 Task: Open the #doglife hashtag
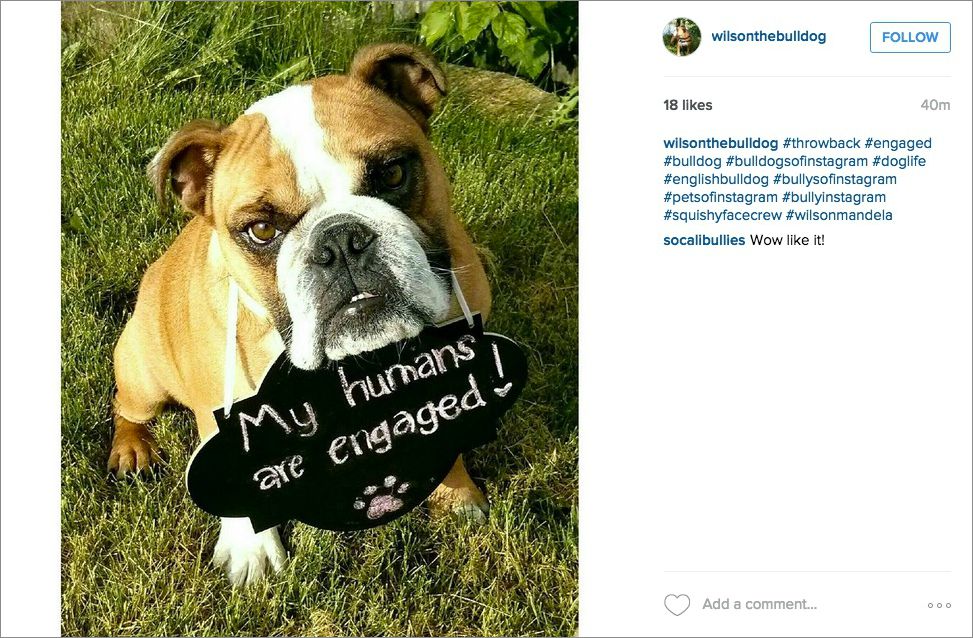[899, 161]
